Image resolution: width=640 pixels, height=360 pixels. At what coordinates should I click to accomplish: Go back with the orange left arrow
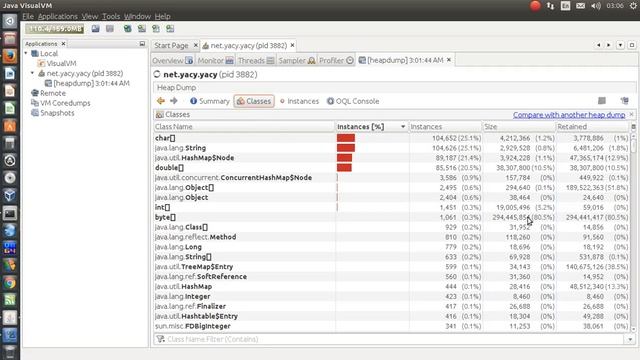(161, 101)
